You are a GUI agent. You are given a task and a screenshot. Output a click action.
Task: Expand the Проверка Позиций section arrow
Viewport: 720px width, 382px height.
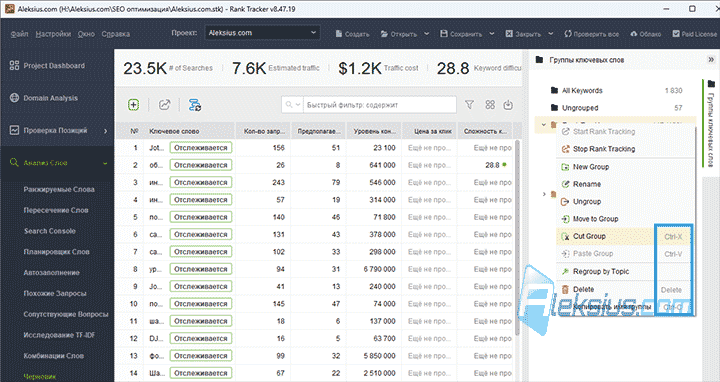(x=105, y=131)
